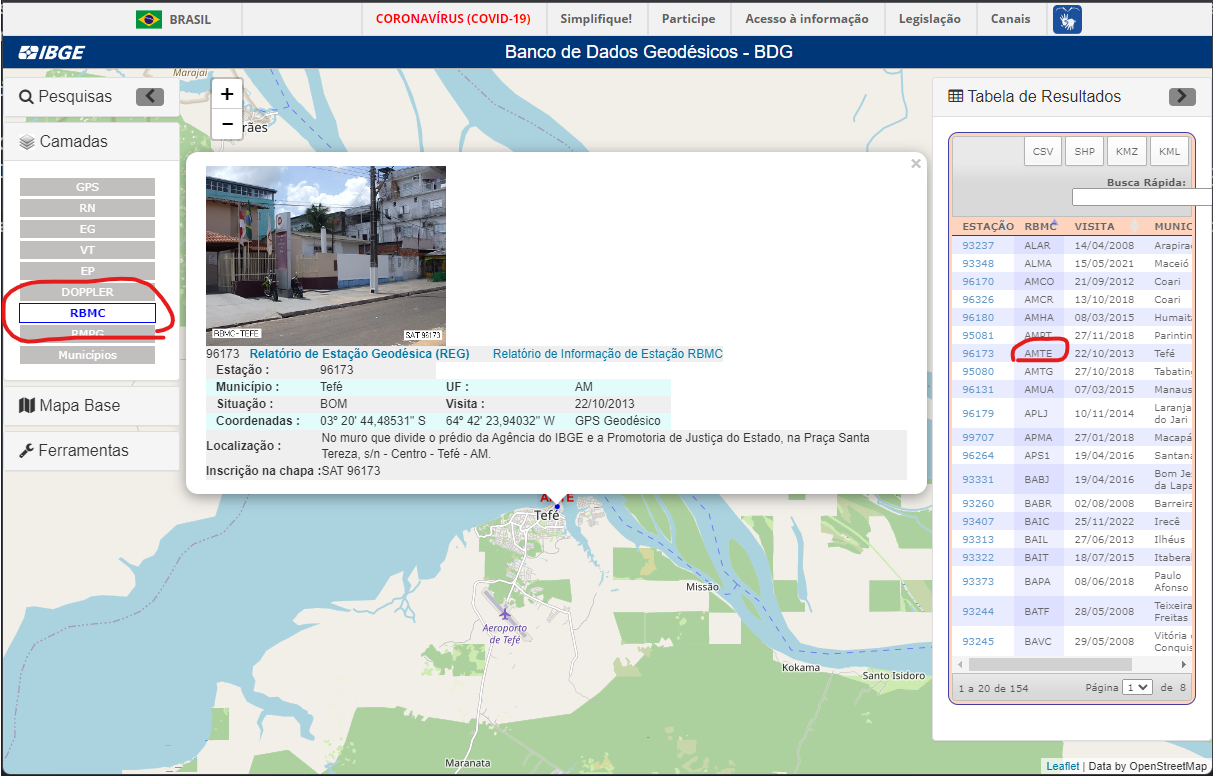
Task: Open station 96173 link in results table
Action: coord(978,354)
